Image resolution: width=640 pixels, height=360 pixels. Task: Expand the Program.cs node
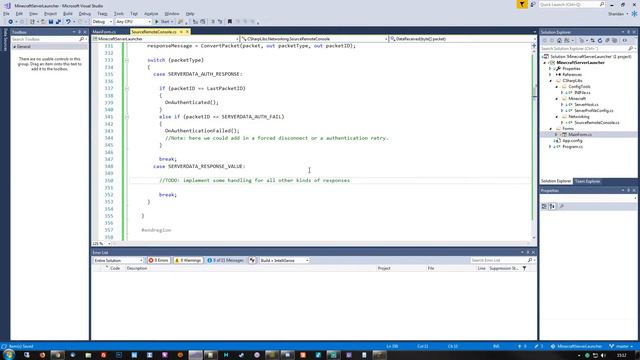[551, 147]
